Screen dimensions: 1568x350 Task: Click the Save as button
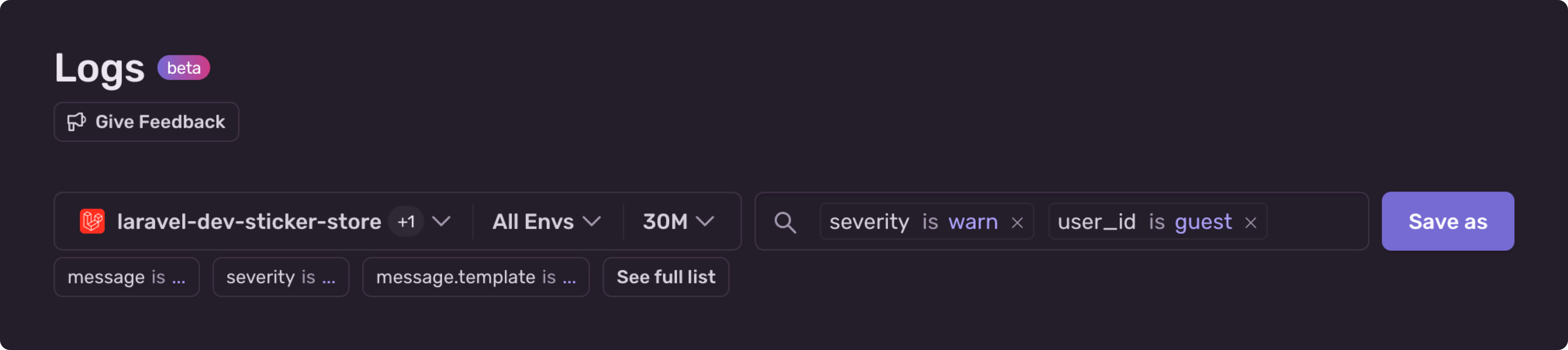[x=1447, y=222]
